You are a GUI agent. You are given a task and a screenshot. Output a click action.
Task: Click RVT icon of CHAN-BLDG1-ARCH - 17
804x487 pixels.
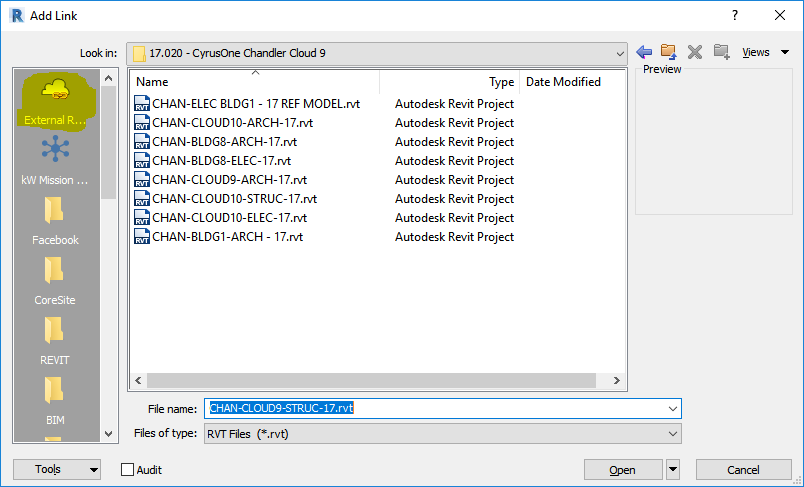coord(142,236)
